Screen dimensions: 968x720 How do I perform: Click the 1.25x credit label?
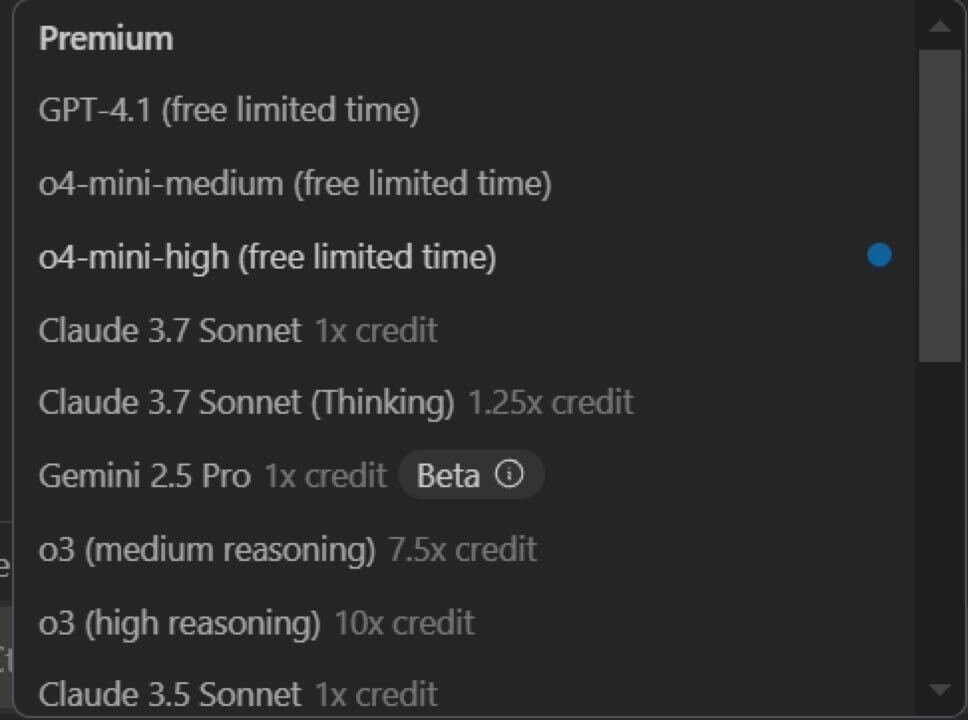[x=551, y=402]
